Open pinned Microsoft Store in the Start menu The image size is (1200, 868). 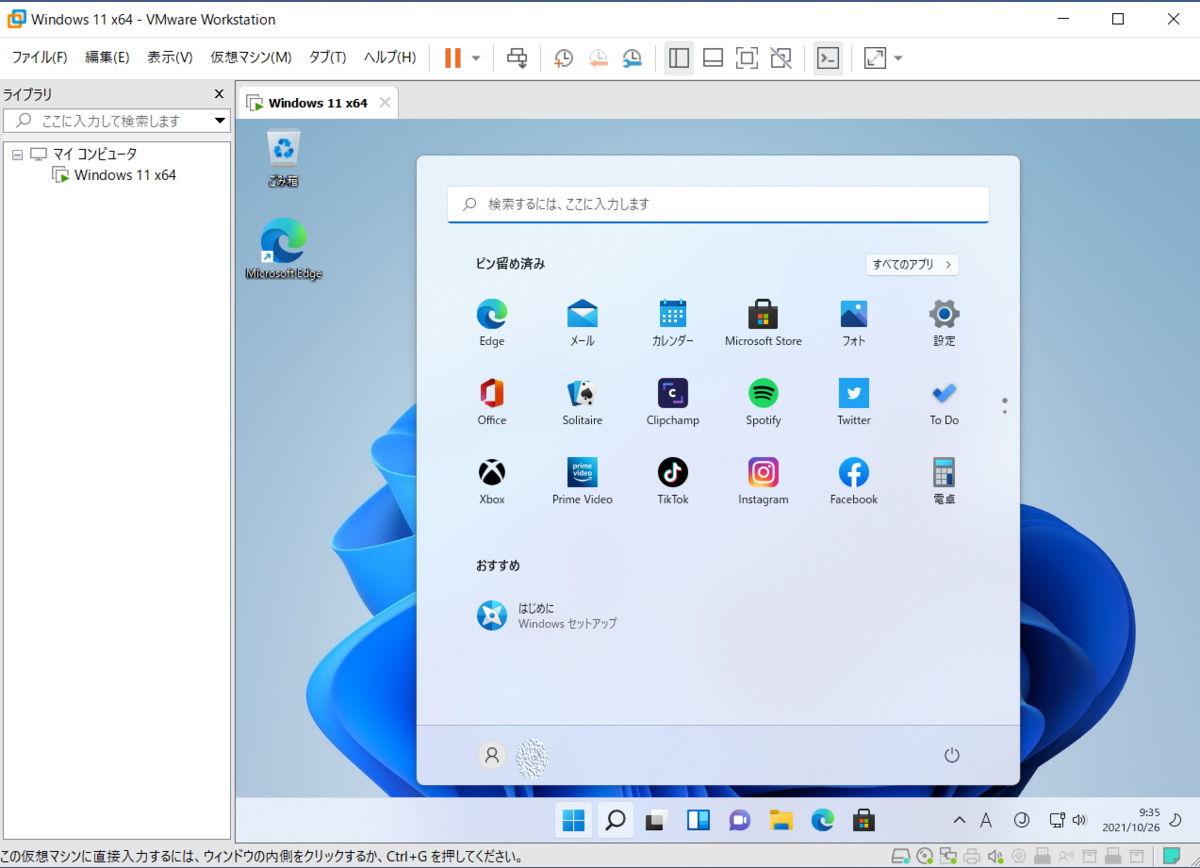763,323
